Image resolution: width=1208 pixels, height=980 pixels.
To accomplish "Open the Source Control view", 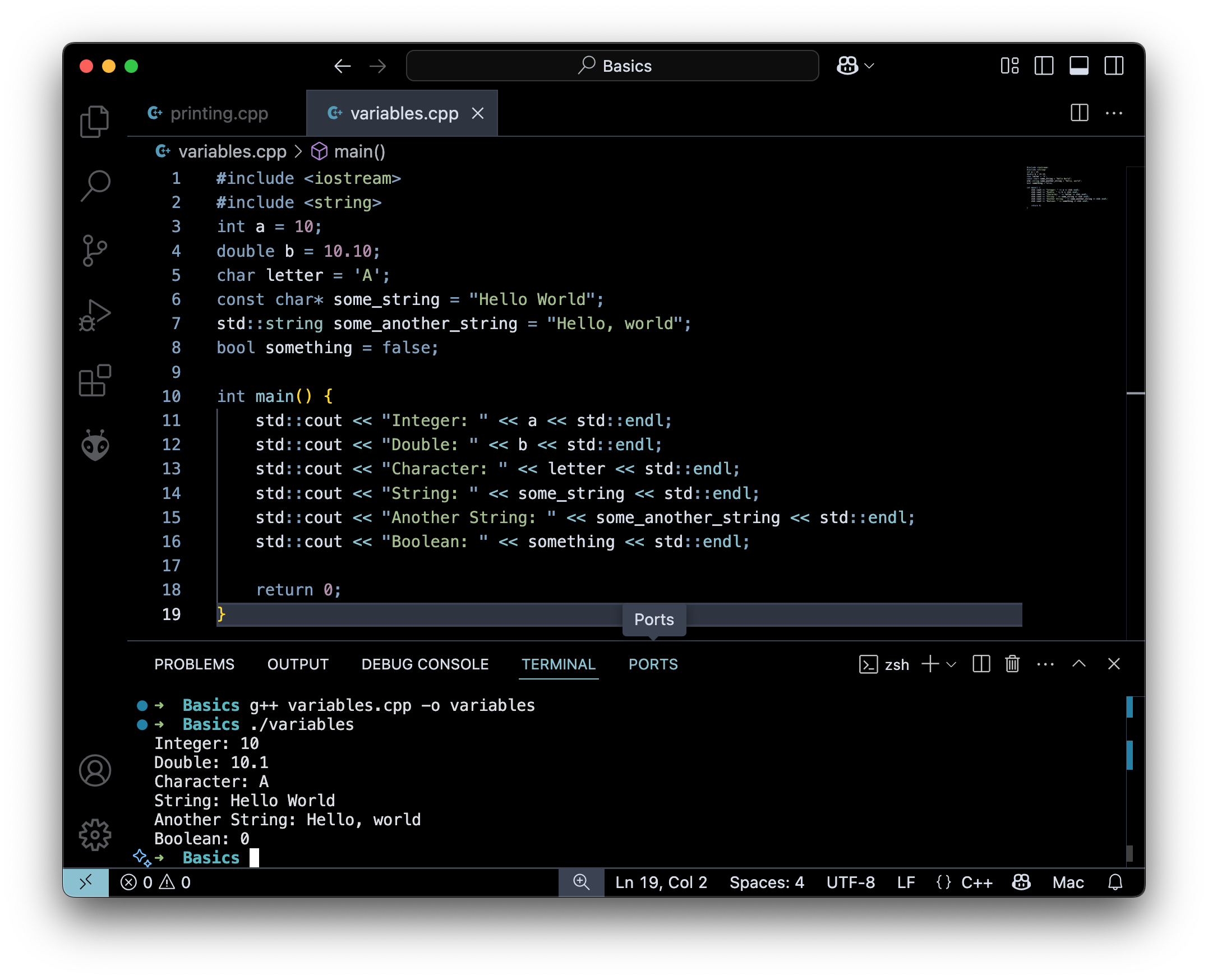I will pyautogui.click(x=95, y=250).
